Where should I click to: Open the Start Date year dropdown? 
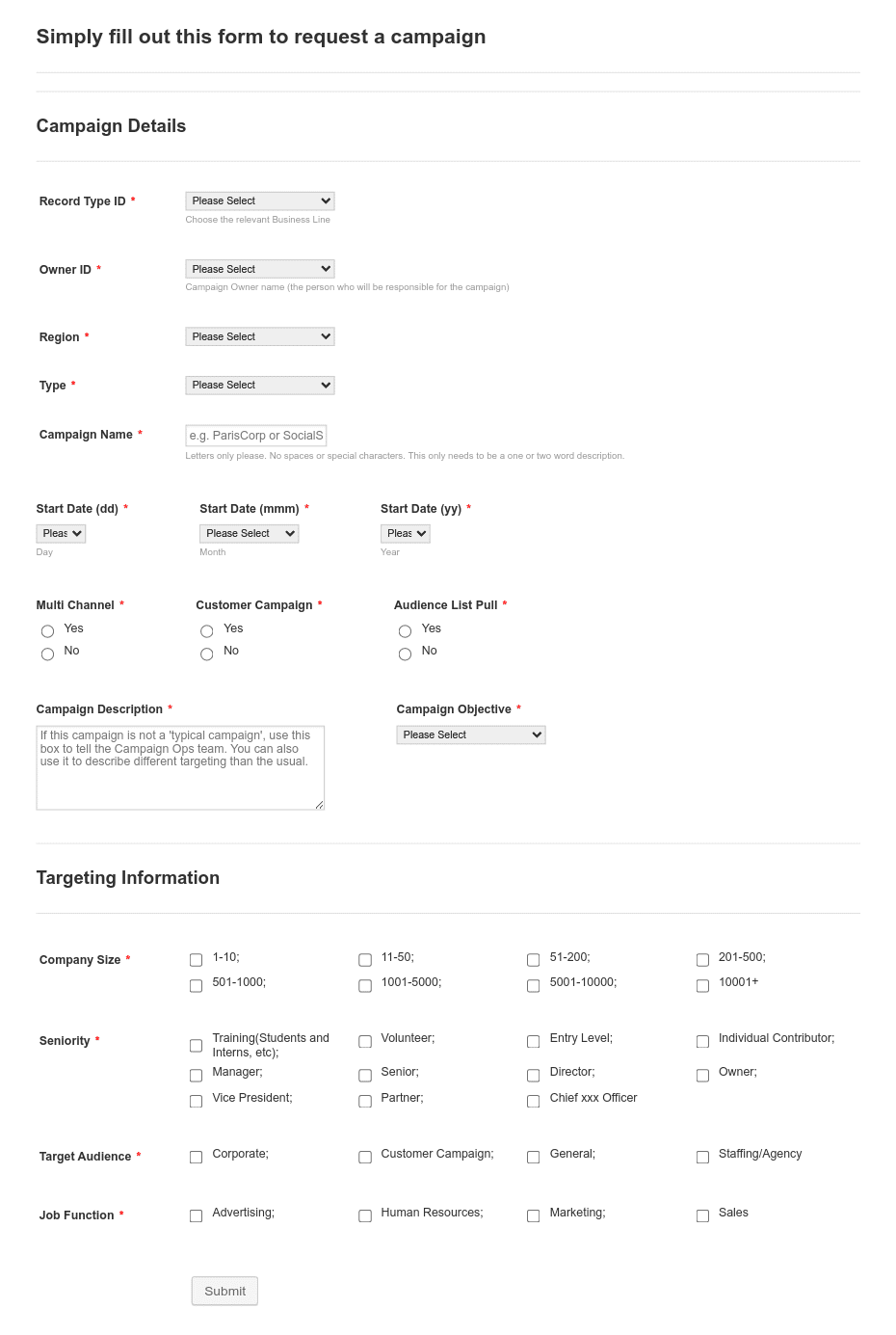coord(405,533)
